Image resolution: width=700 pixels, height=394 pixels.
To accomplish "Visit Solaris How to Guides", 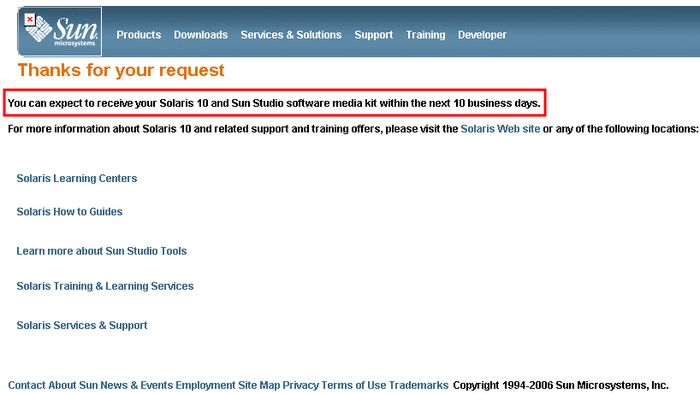I will (x=69, y=212).
